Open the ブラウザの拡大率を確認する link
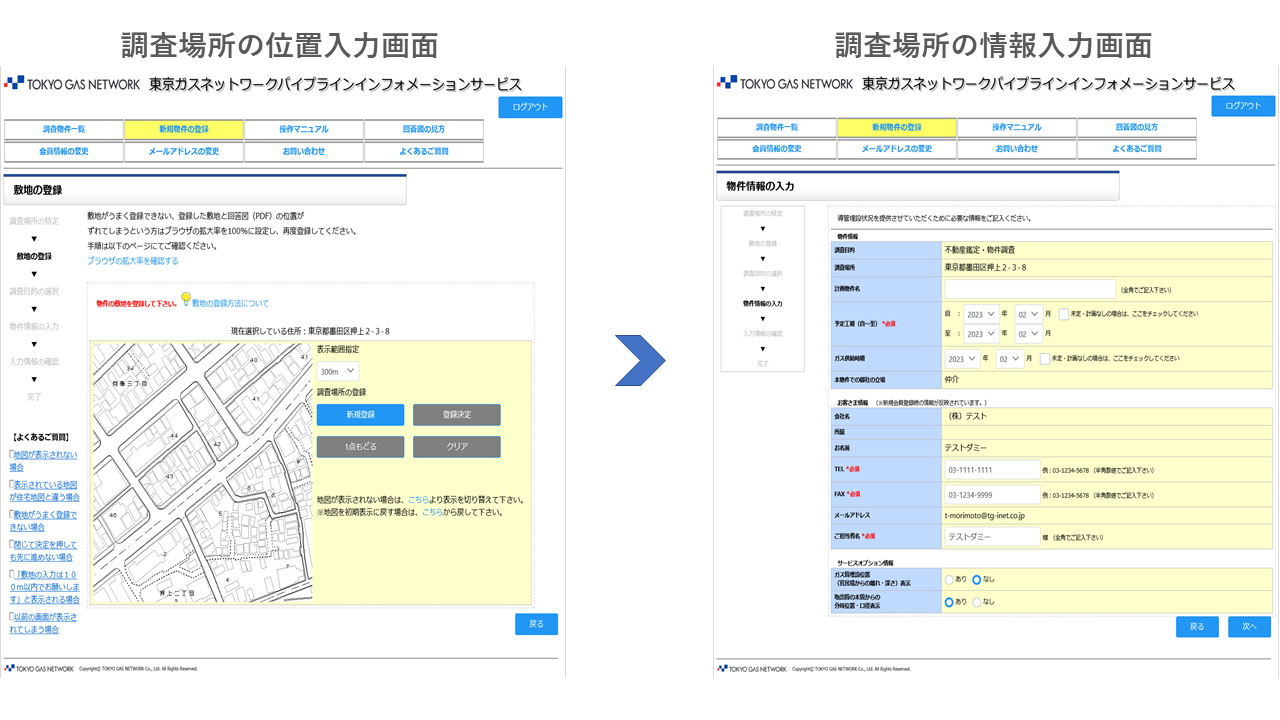 pyautogui.click(x=132, y=261)
